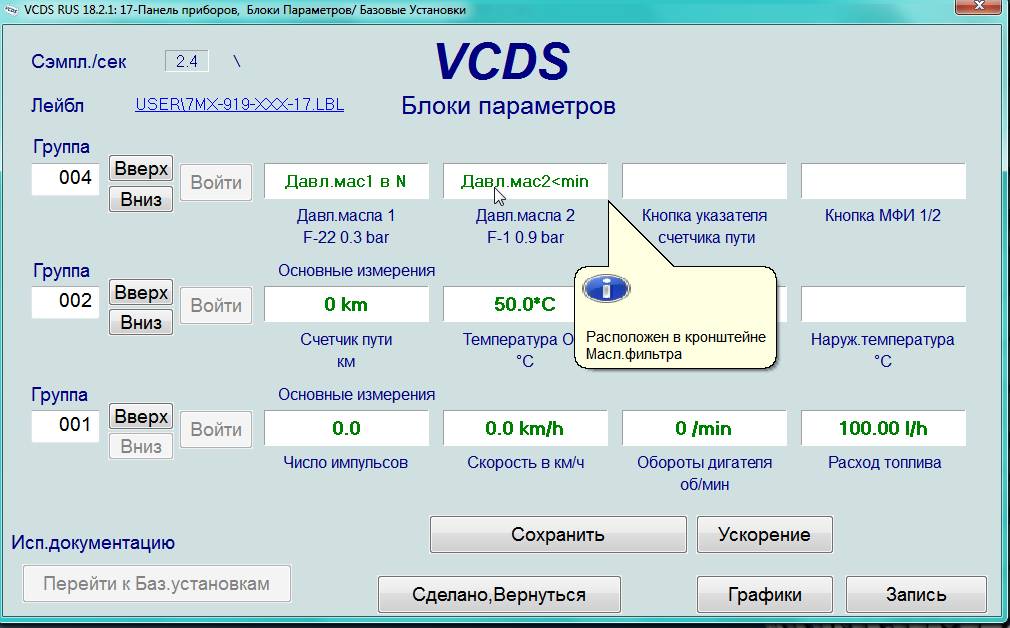1010x628 pixels.
Task: Increase group 002 with Вверх button
Action: point(141,293)
